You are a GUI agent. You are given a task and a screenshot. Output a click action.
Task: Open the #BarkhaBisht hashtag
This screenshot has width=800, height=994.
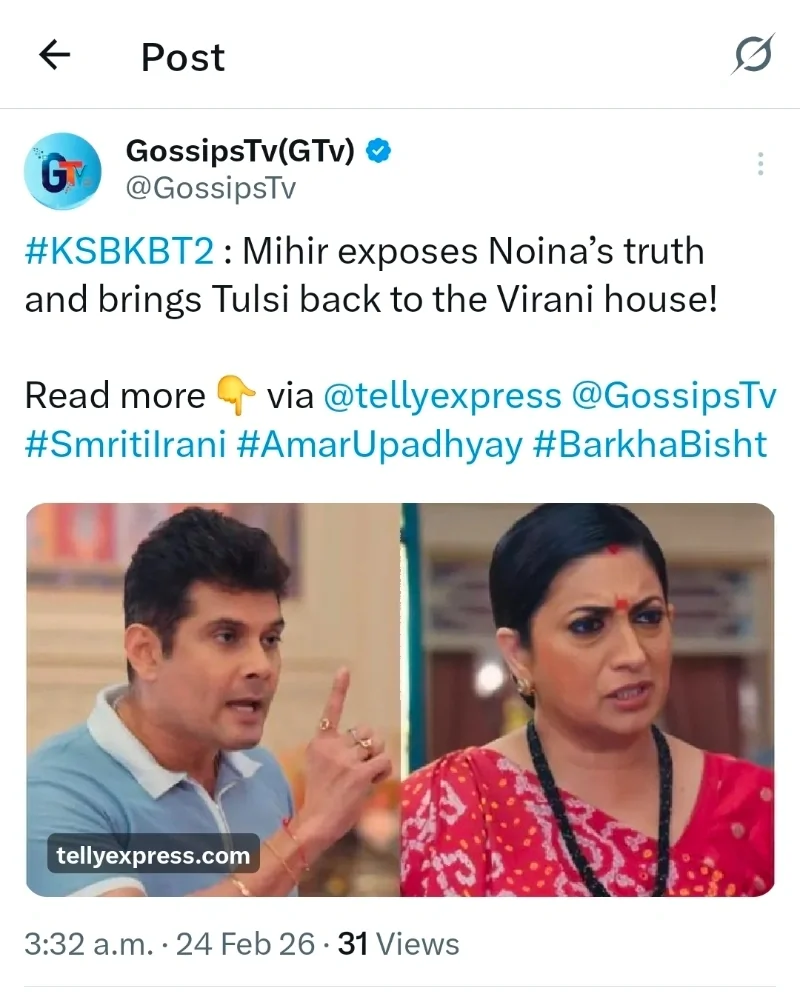[x=650, y=444]
